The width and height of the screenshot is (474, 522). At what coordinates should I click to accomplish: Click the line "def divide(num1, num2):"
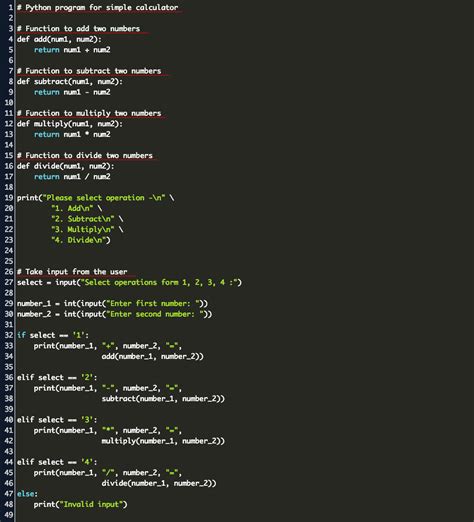[66, 166]
